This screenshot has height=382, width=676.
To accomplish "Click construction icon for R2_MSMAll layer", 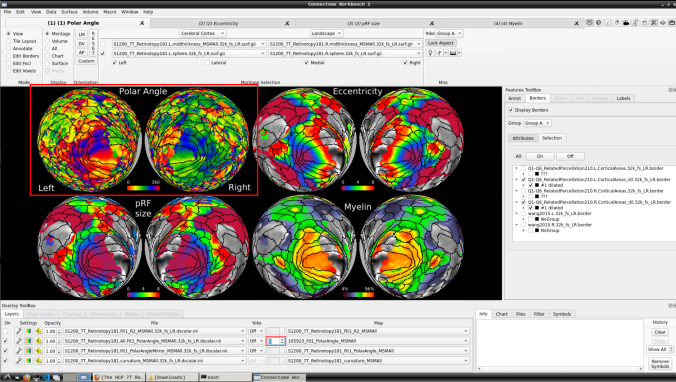I will pyautogui.click(x=38, y=331).
